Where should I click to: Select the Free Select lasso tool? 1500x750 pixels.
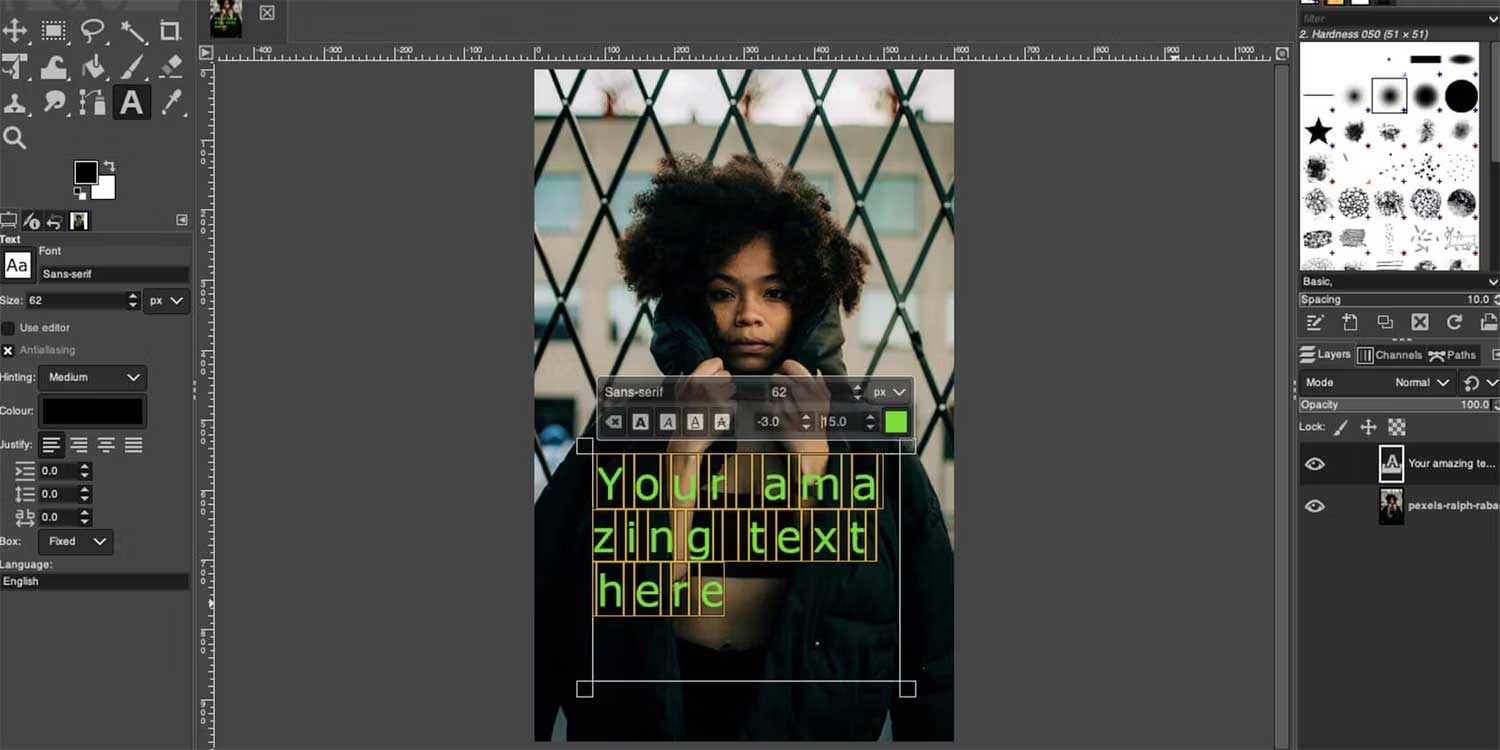[93, 31]
